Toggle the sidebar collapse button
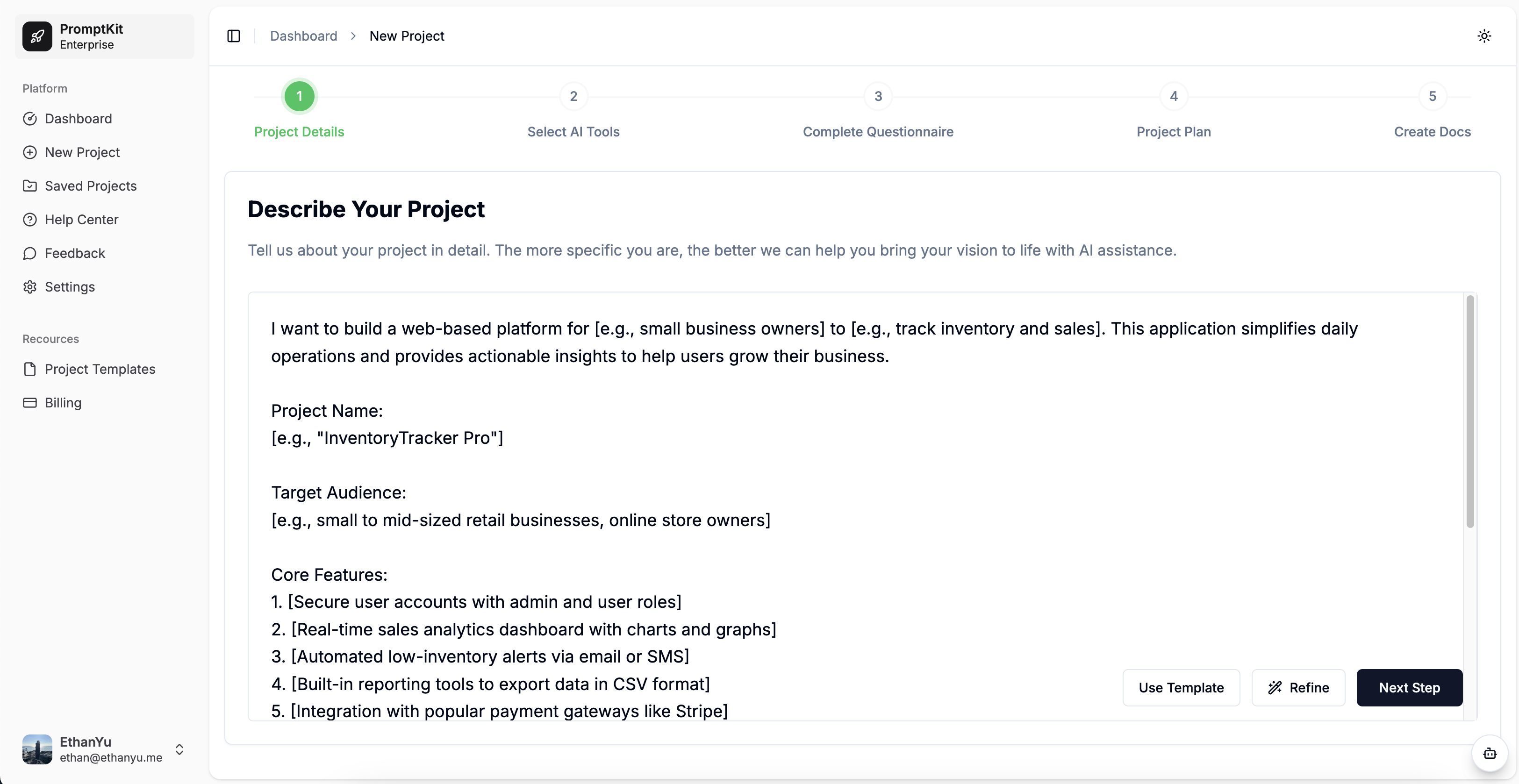Image resolution: width=1519 pixels, height=784 pixels. pyautogui.click(x=233, y=36)
